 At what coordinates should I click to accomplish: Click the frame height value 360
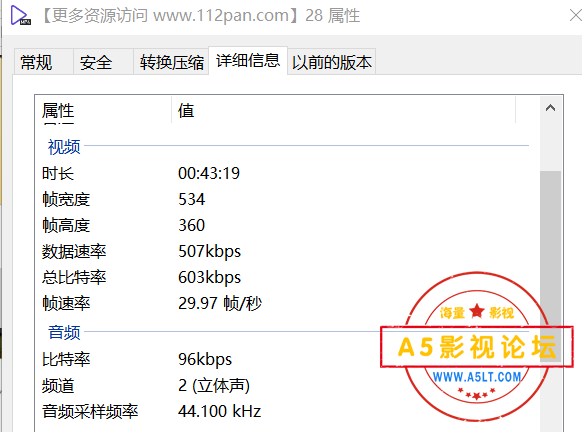192,225
